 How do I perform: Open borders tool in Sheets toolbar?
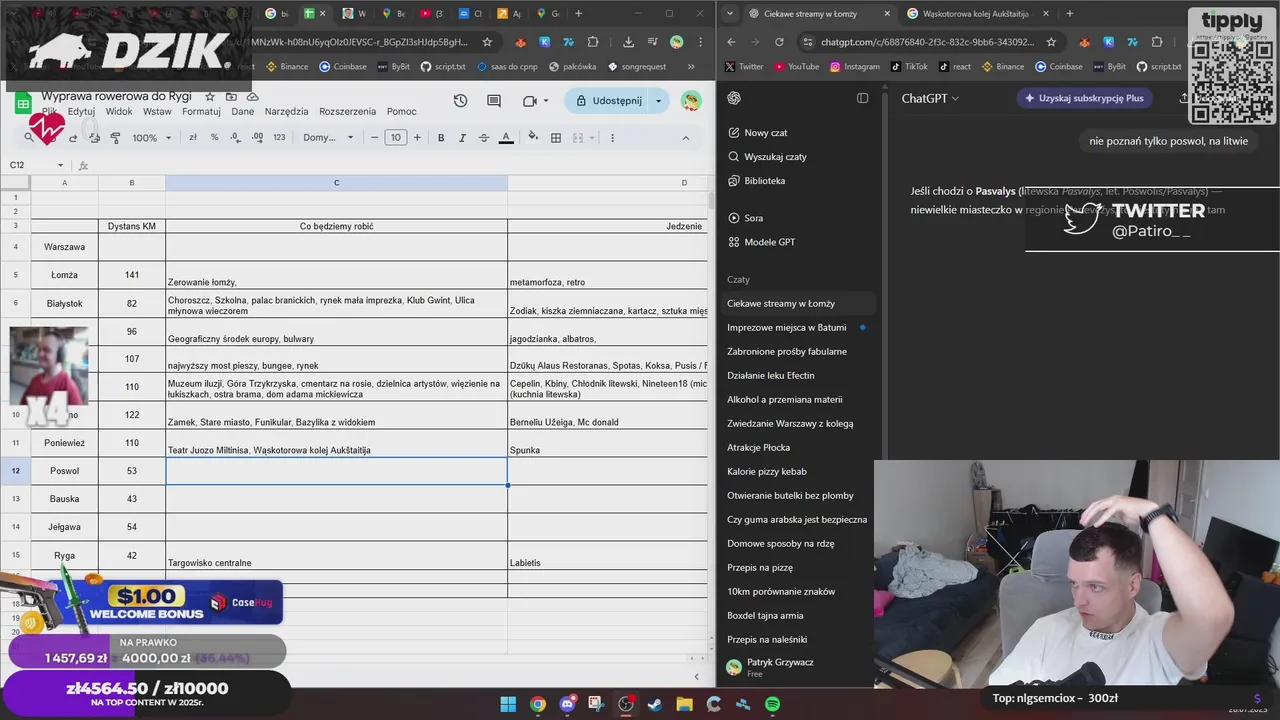[x=556, y=138]
